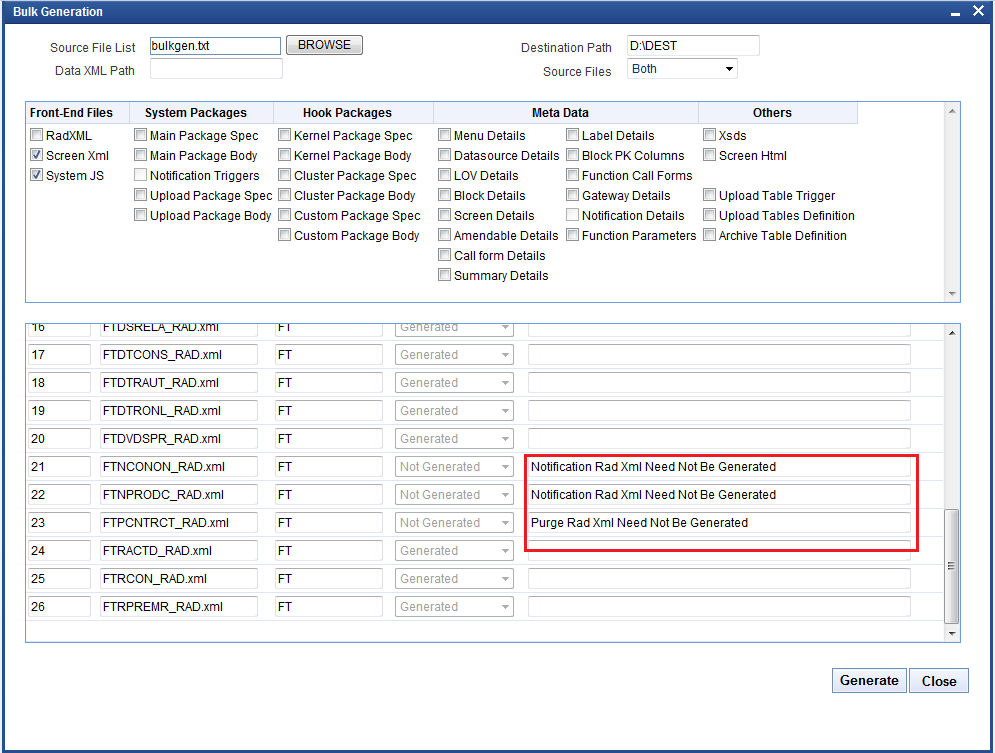This screenshot has height=753, width=995.
Task: Open status dropdown for row 18
Action: [454, 383]
